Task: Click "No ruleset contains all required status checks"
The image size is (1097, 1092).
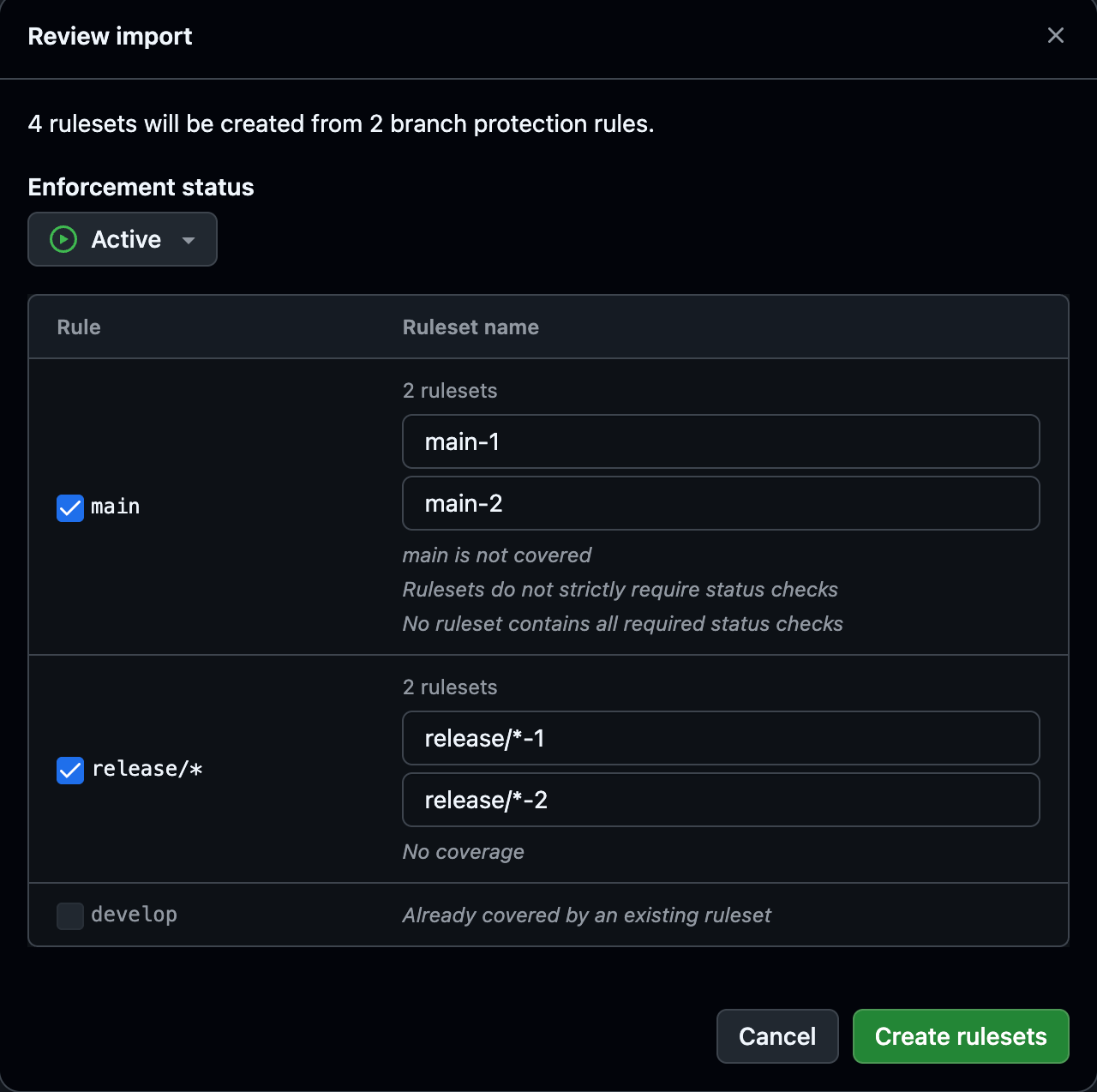Action: pos(623,624)
